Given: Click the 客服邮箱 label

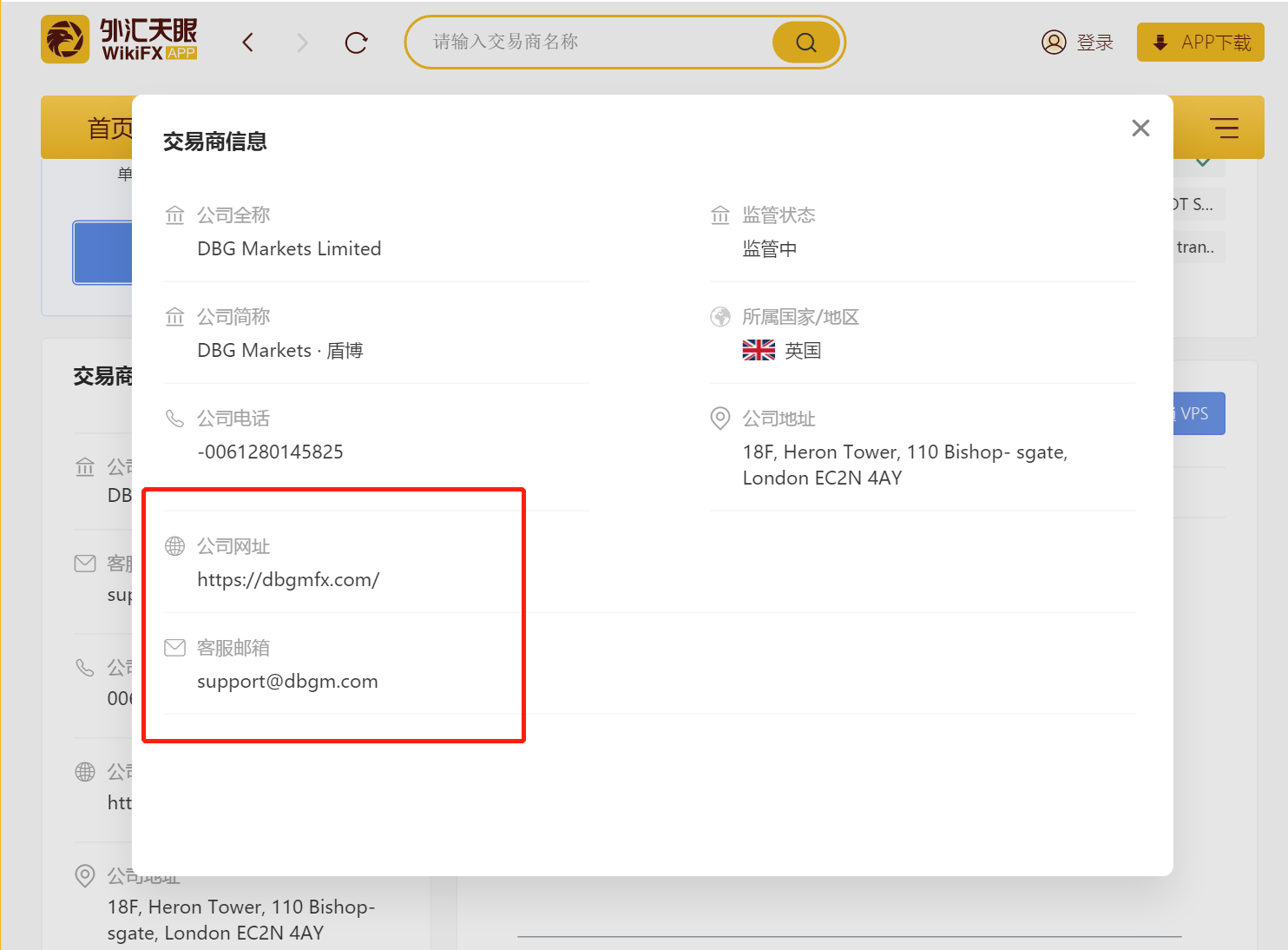Looking at the screenshot, I should 233,648.
